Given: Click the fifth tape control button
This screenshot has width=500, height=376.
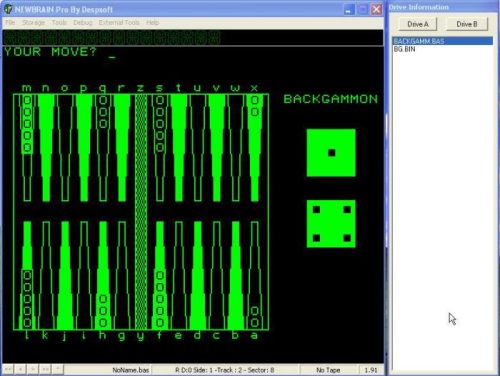Looking at the screenshot, I should (57, 369).
